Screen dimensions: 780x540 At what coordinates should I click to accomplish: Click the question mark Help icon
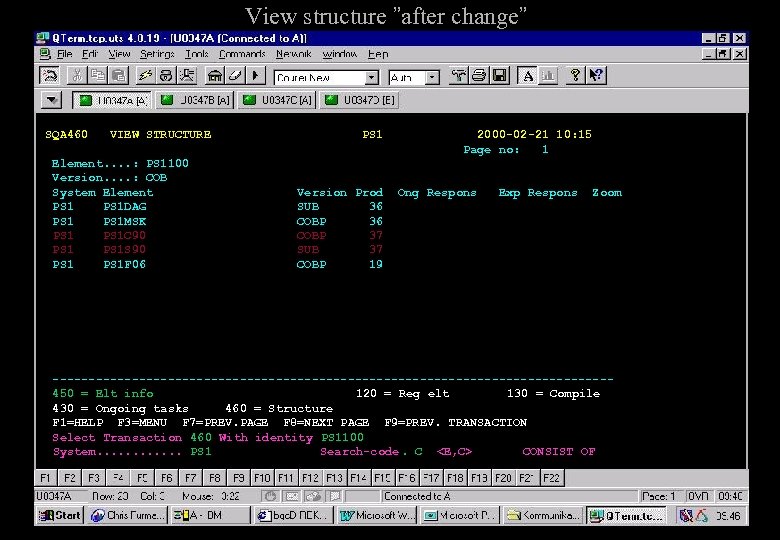click(576, 76)
